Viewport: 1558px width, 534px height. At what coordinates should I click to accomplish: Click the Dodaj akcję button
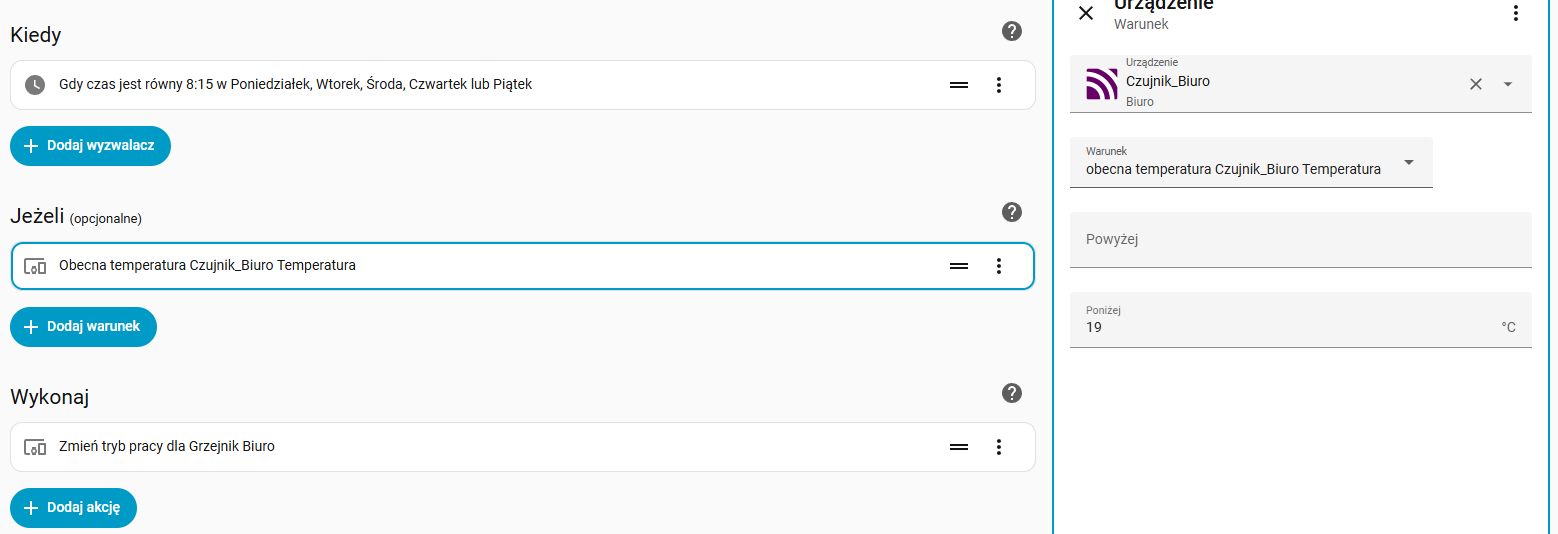73,508
